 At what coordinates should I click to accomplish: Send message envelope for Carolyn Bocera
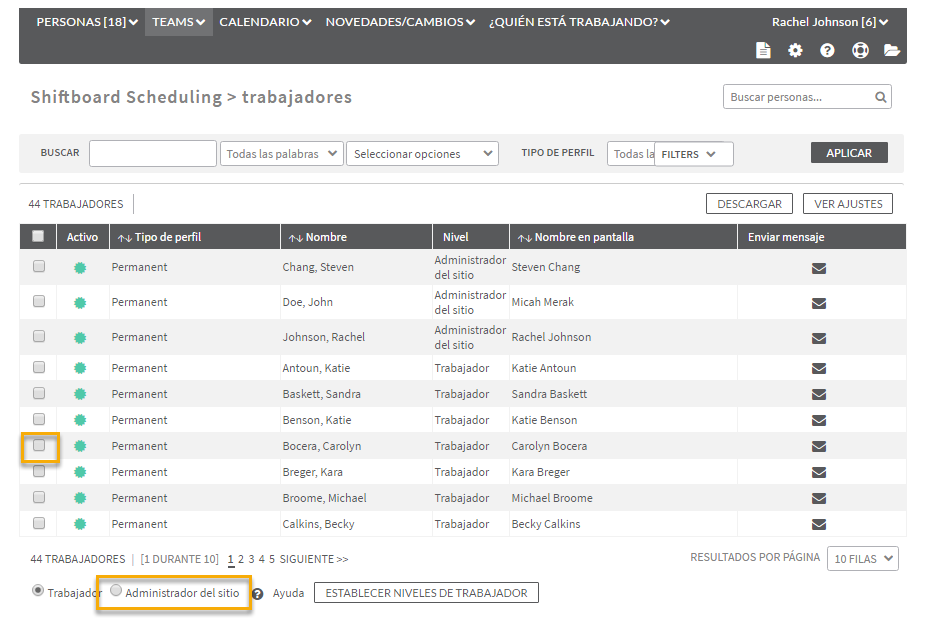[819, 447]
